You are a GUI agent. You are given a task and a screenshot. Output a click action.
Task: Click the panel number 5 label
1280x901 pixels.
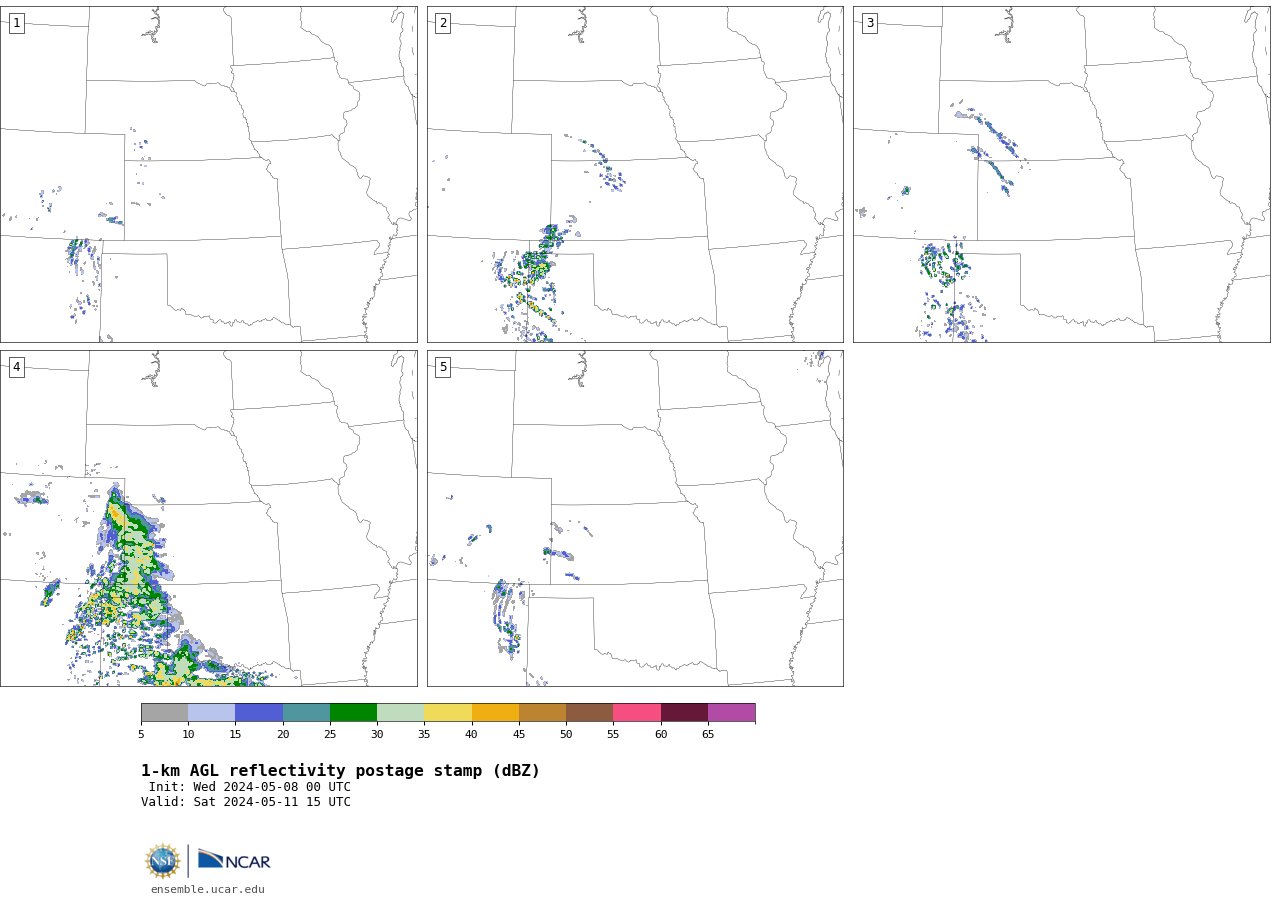pyautogui.click(x=443, y=367)
